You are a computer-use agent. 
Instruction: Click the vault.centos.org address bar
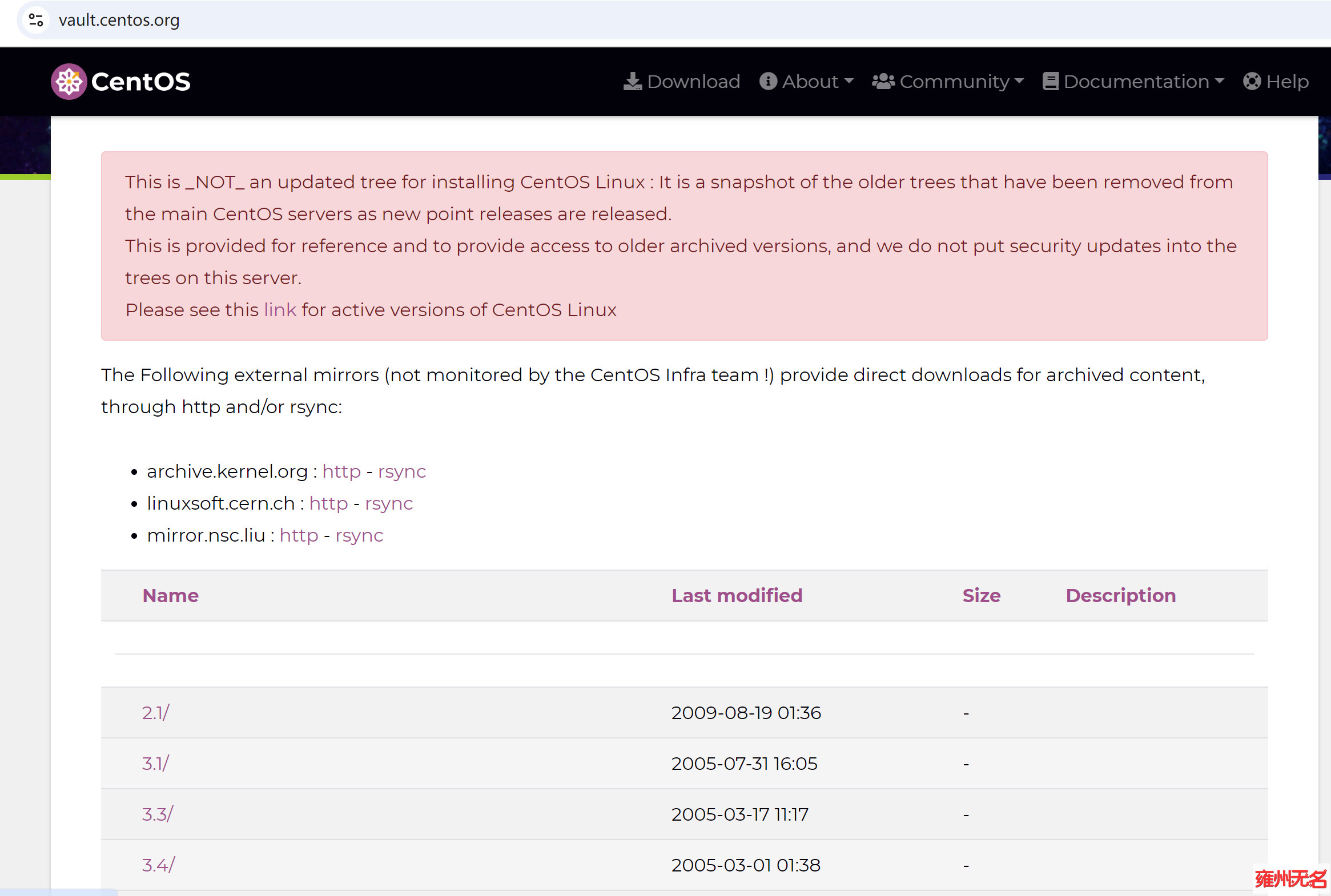click(675, 20)
